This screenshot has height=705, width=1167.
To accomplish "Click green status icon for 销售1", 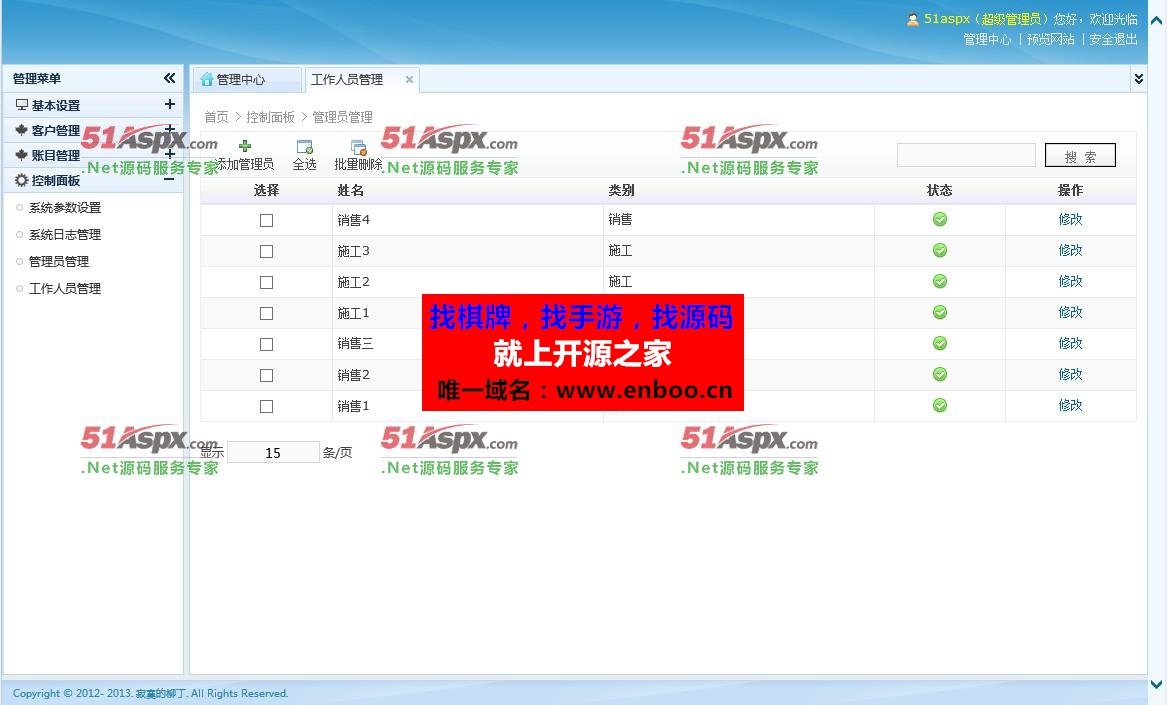I will (x=940, y=405).
